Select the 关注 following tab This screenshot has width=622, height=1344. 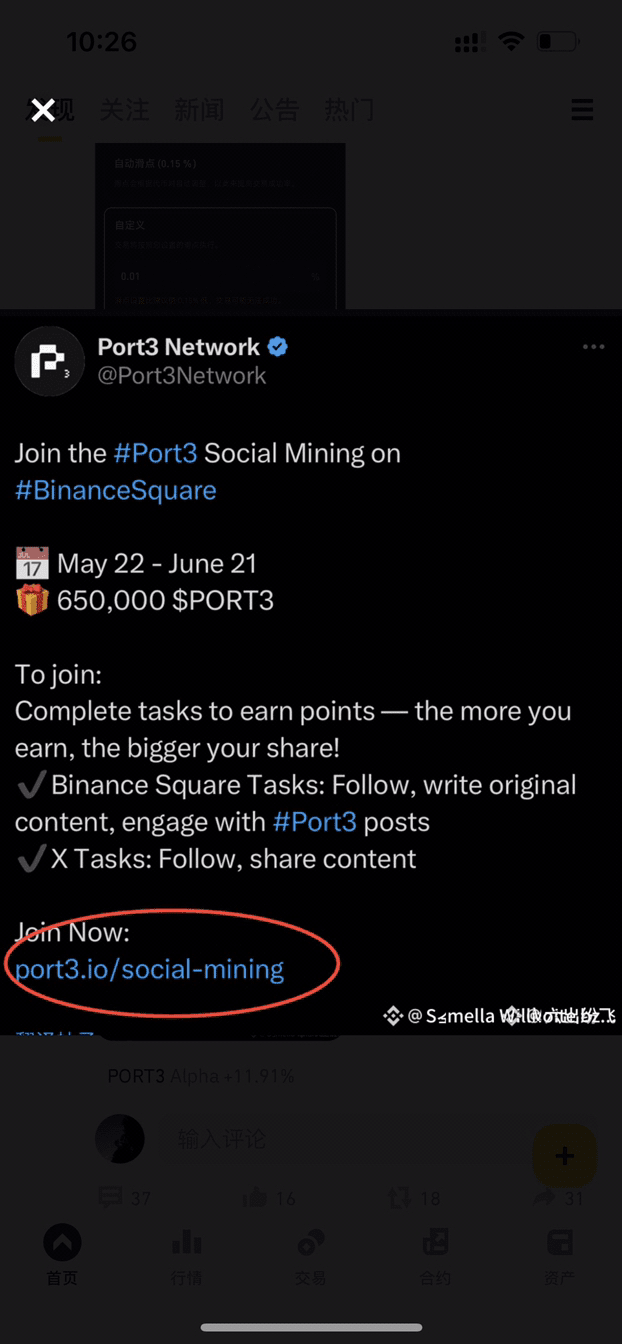[125, 110]
